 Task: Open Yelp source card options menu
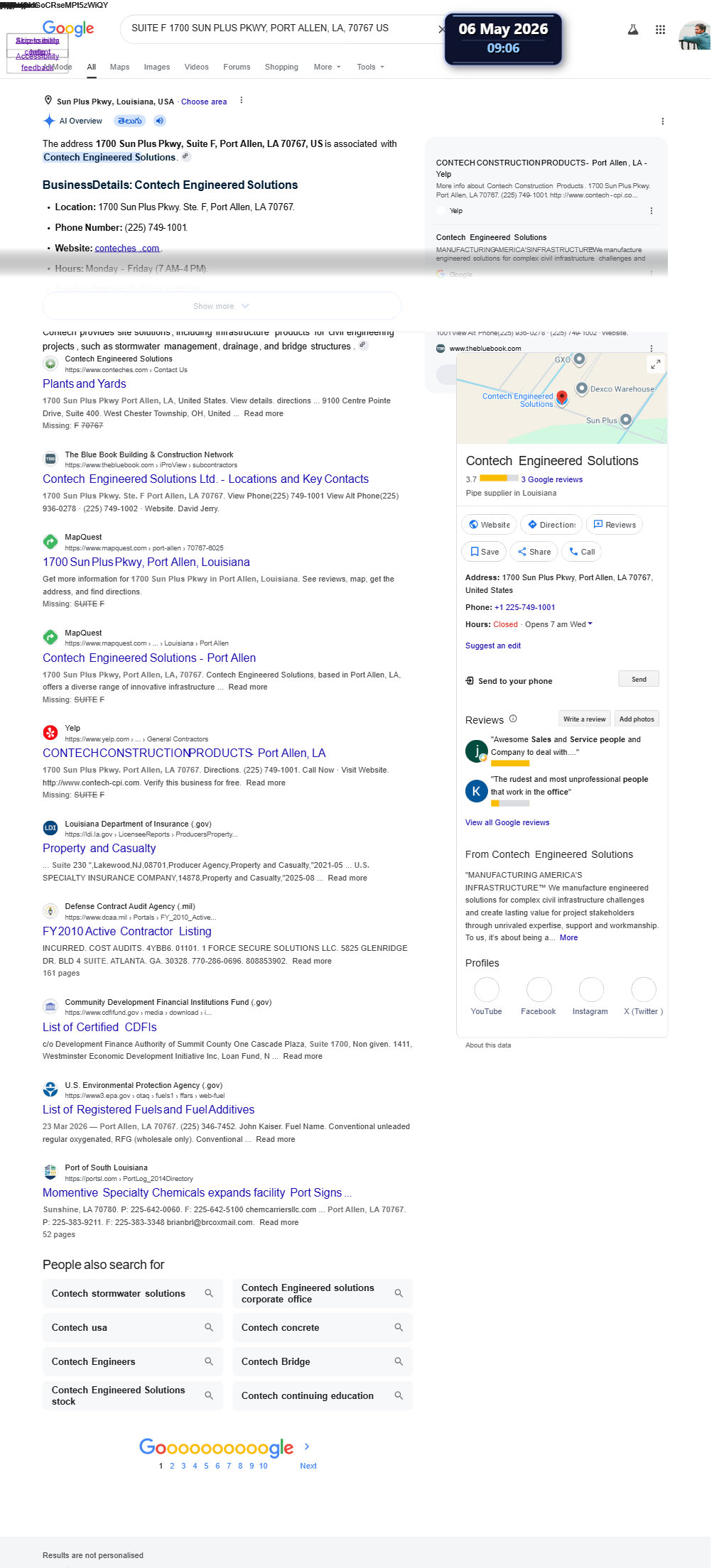click(x=652, y=211)
